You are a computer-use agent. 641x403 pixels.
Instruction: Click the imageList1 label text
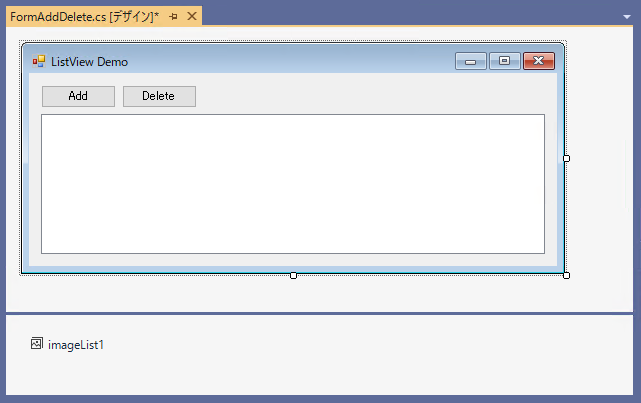coord(76,345)
